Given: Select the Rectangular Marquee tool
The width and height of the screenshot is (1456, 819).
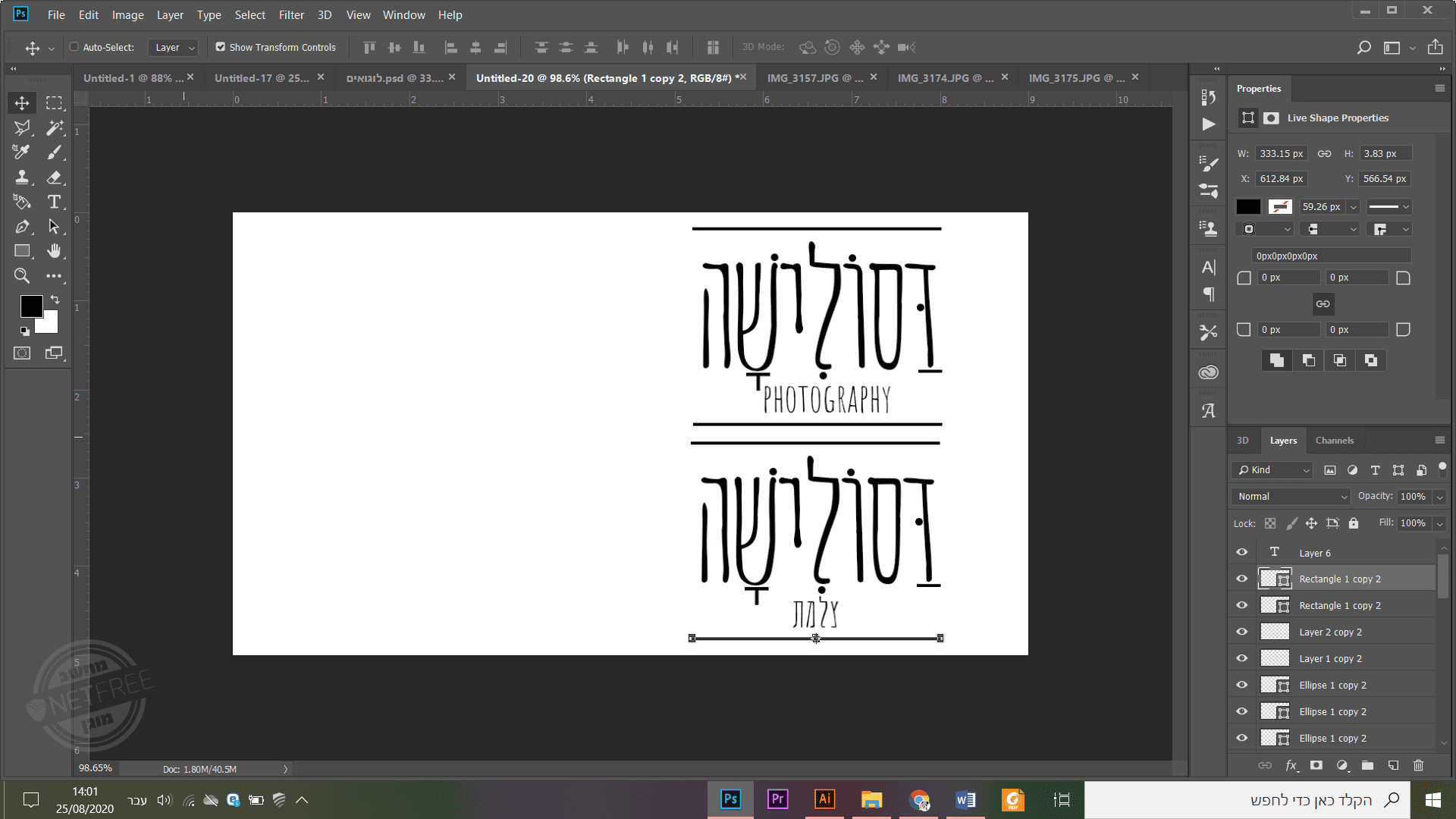Looking at the screenshot, I should tap(54, 102).
